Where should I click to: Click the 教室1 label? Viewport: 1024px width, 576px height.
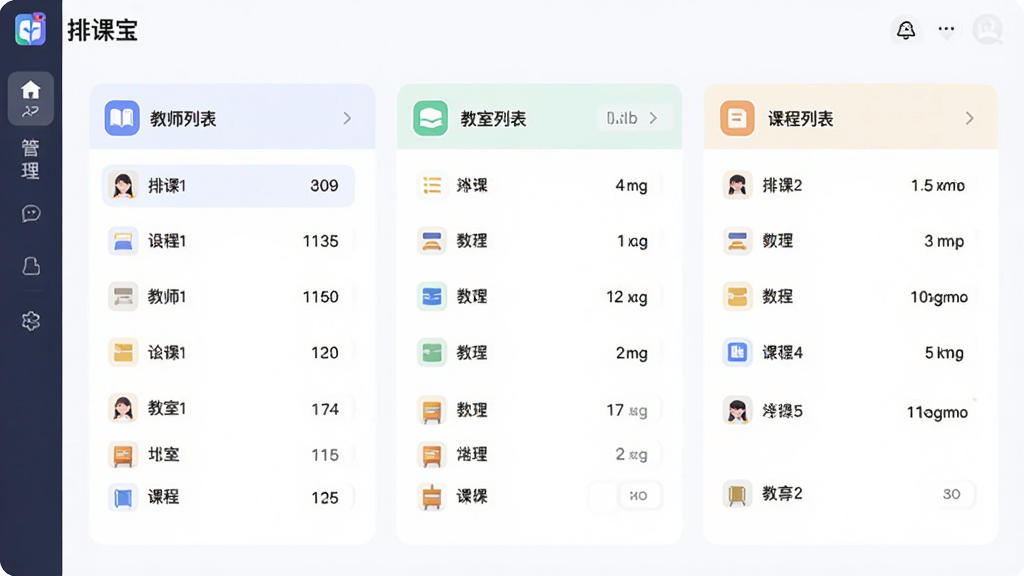coord(167,409)
